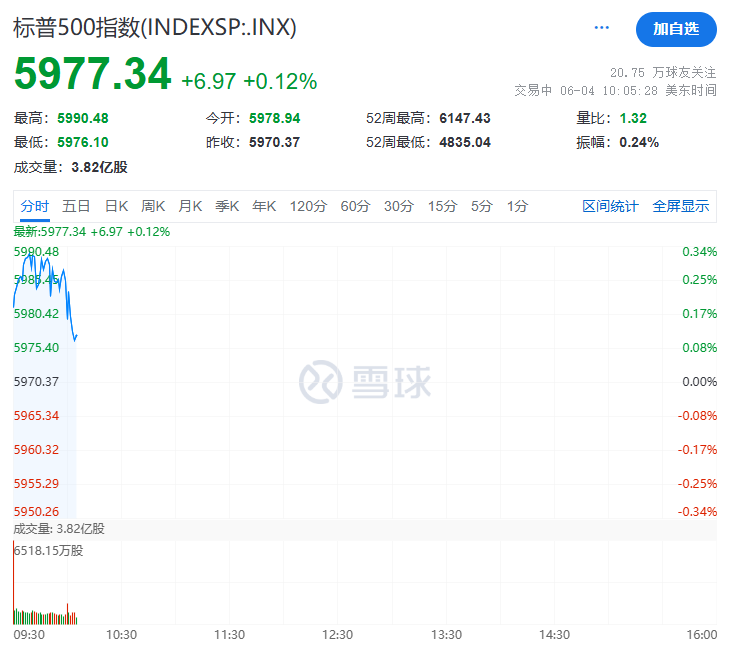The image size is (729, 664).
Task: Click 全屏显示 fullscreen display link
Action: pos(681,206)
